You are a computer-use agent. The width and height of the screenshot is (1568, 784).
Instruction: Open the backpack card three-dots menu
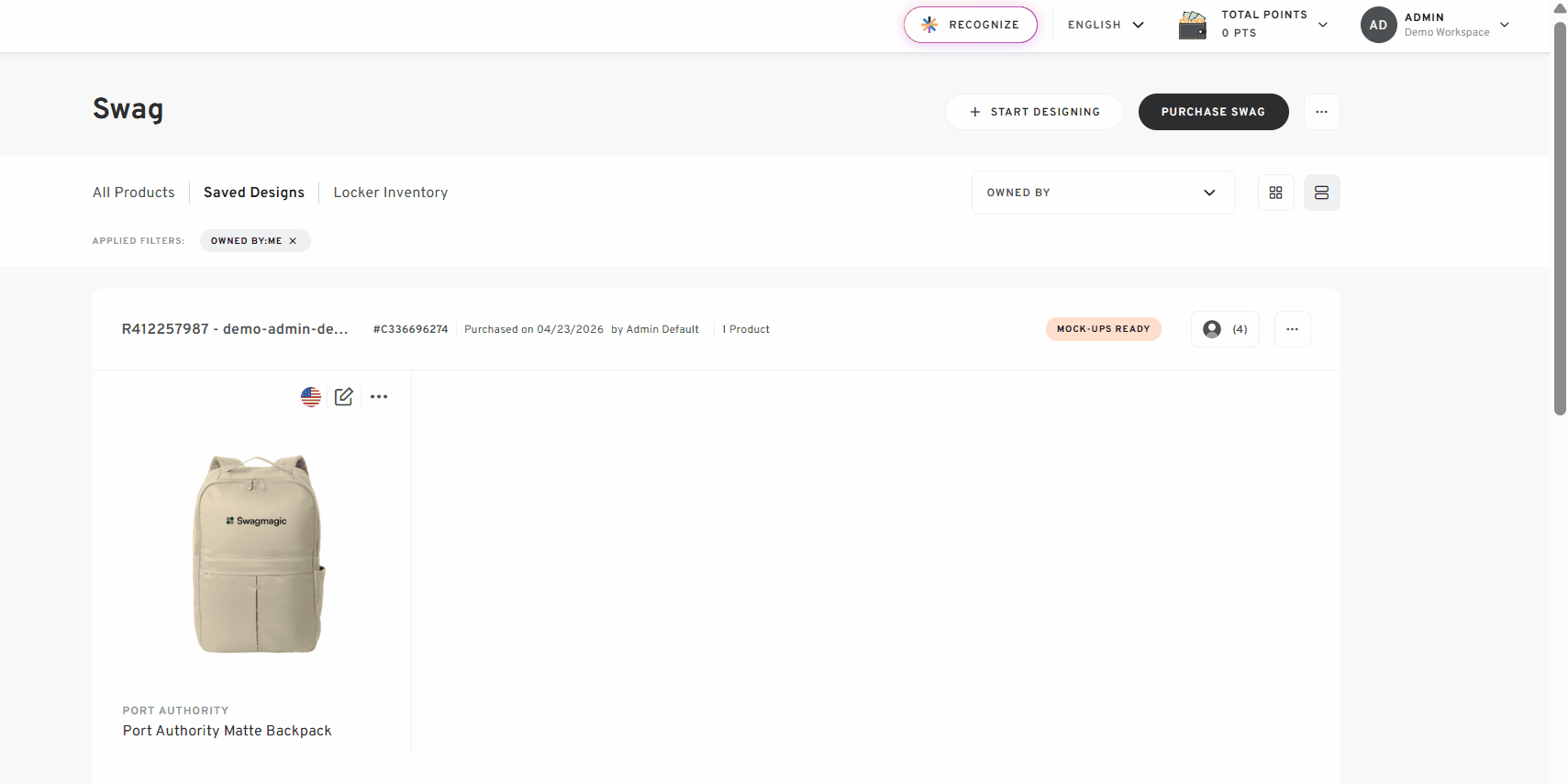pyautogui.click(x=379, y=397)
